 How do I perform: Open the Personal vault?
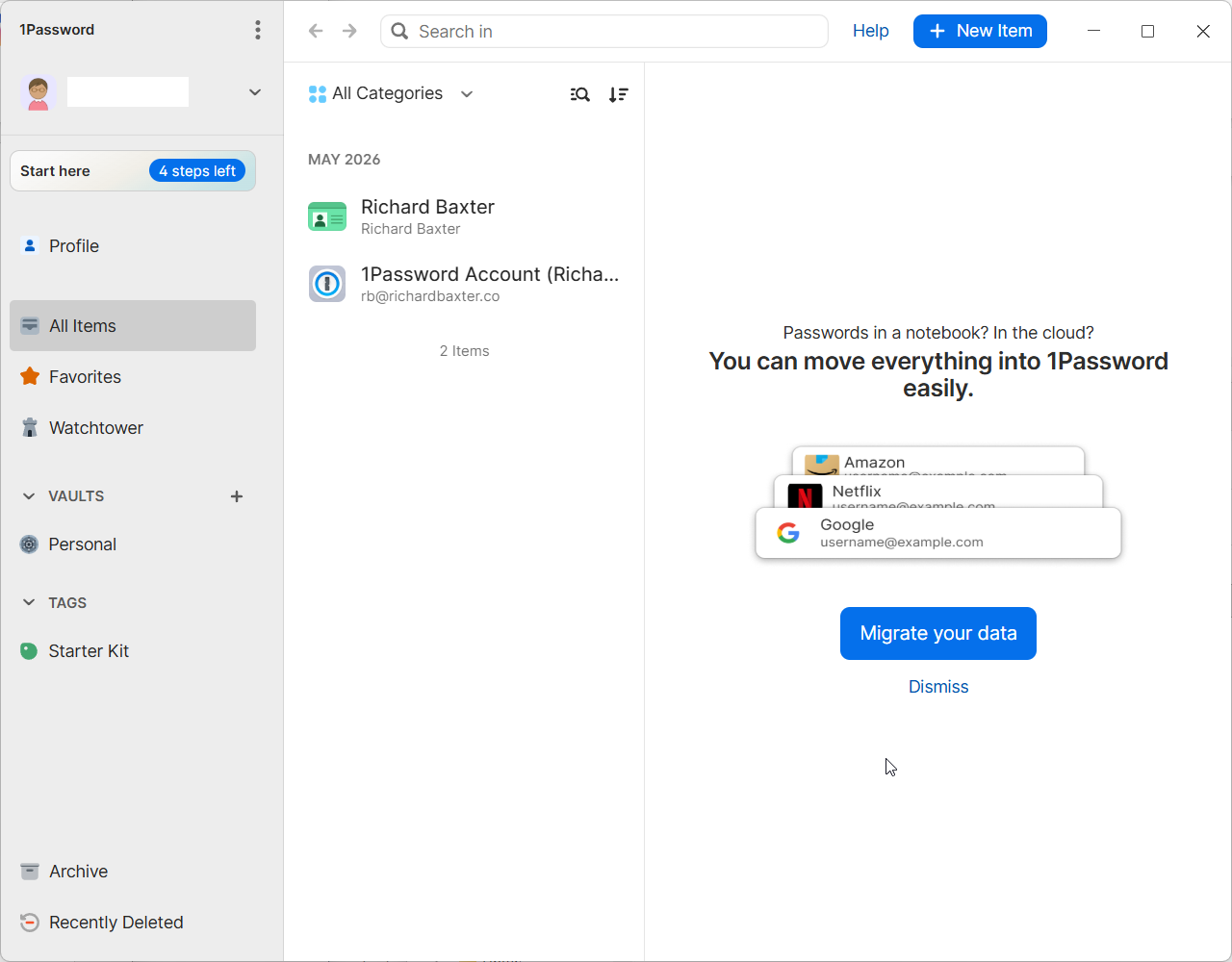133,544
